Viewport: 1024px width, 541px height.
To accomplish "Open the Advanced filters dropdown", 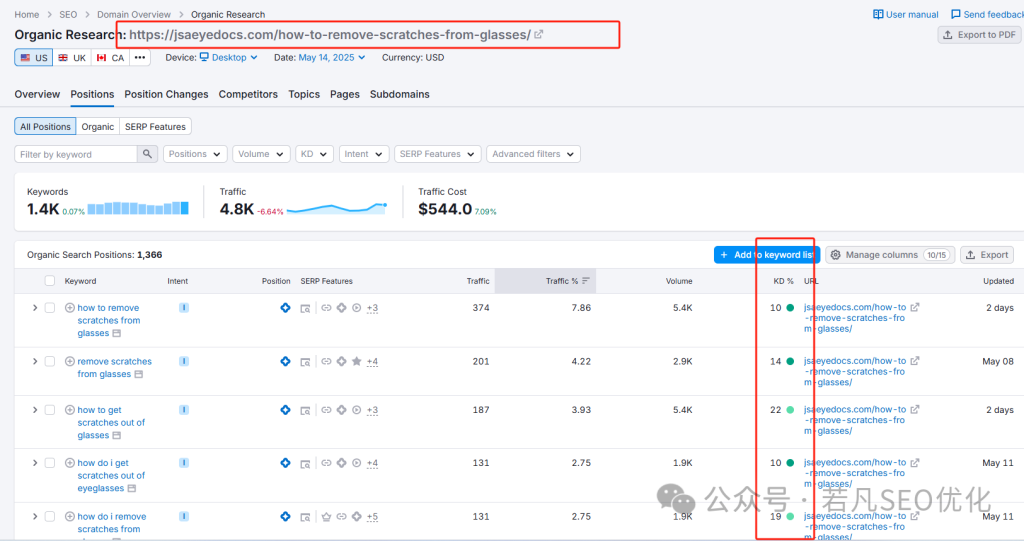I will click(533, 154).
